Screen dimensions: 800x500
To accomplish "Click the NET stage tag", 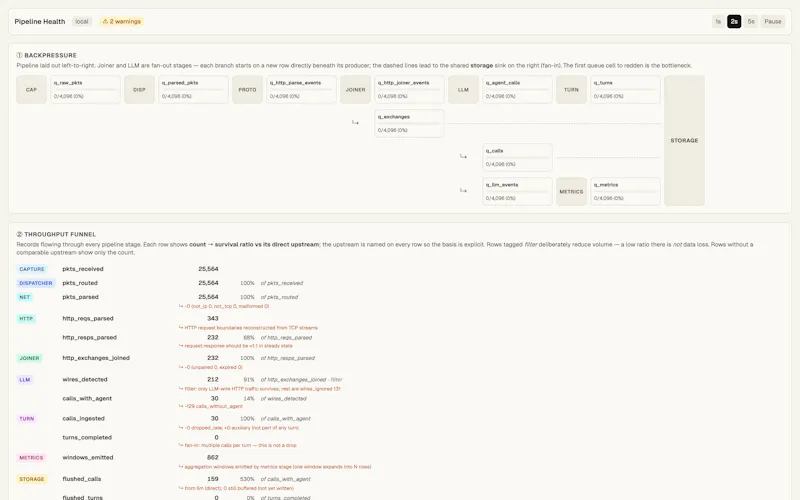I will 24,297.
